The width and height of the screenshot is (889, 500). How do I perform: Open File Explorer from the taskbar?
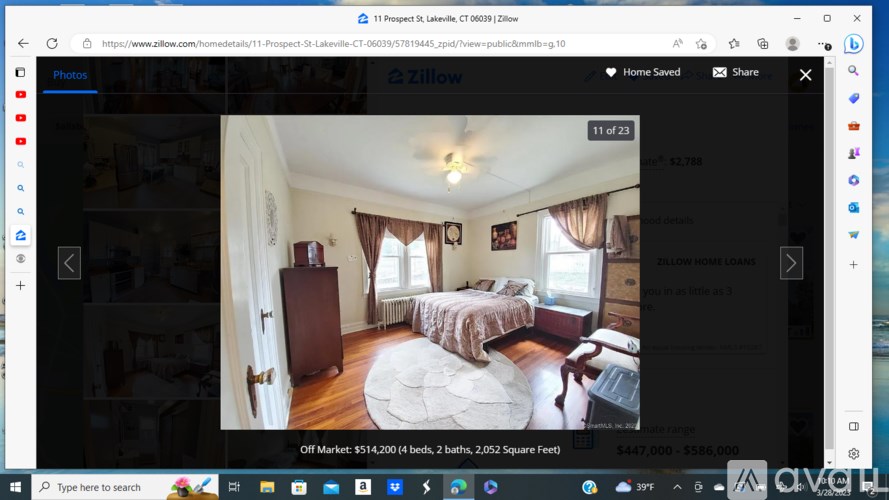(x=266, y=487)
